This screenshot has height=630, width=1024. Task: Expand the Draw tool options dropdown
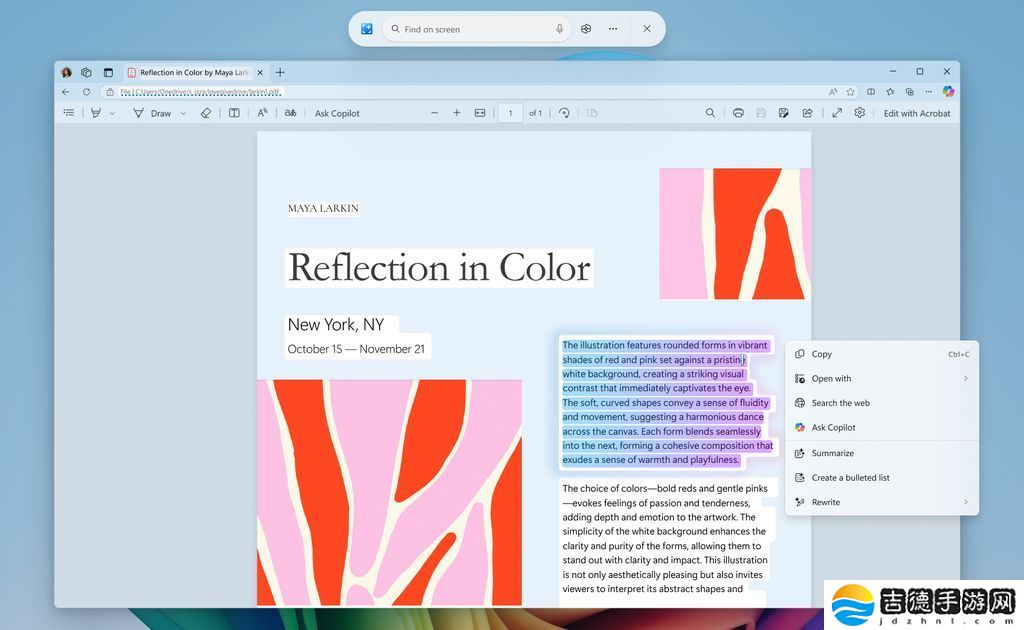click(183, 114)
